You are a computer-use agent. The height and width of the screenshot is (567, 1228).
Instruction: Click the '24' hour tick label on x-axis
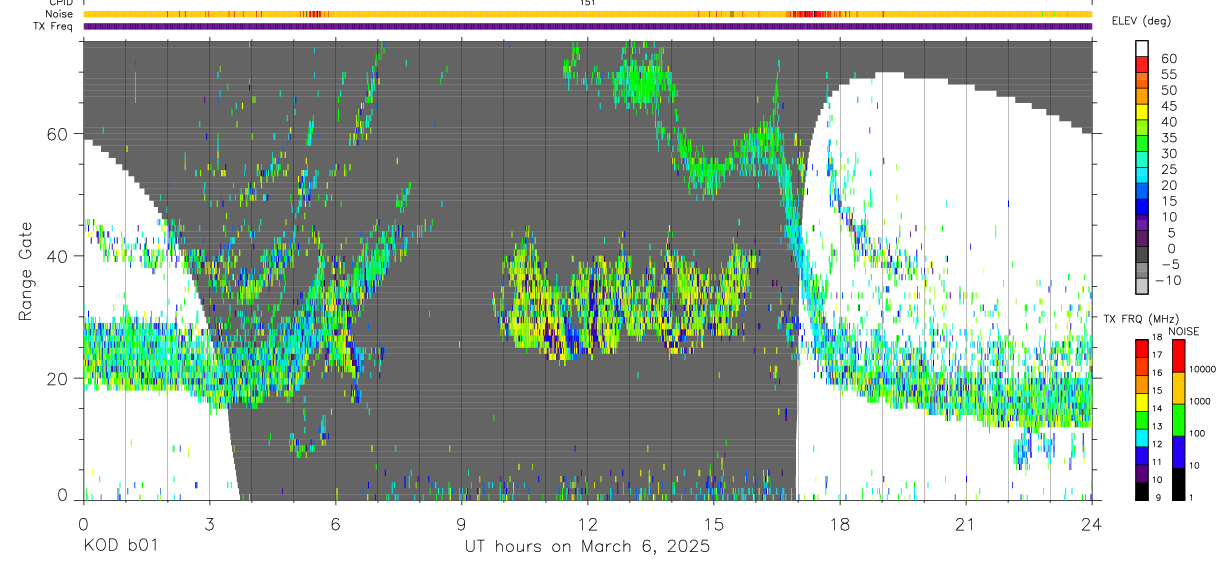pyautogui.click(x=1091, y=524)
